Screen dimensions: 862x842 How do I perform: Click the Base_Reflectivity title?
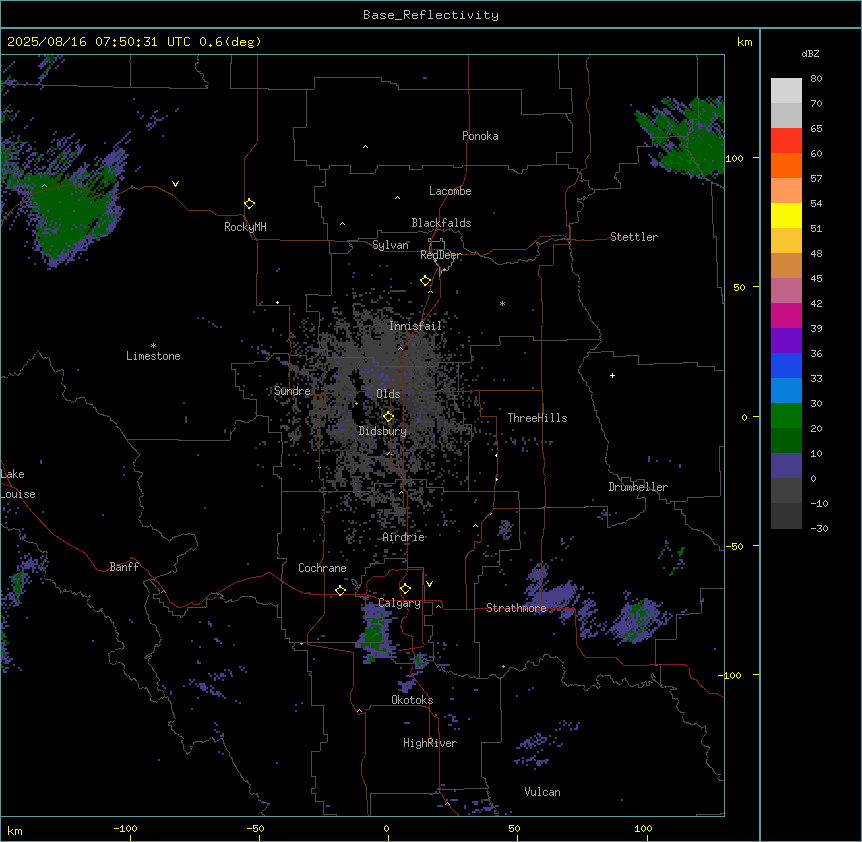(431, 15)
